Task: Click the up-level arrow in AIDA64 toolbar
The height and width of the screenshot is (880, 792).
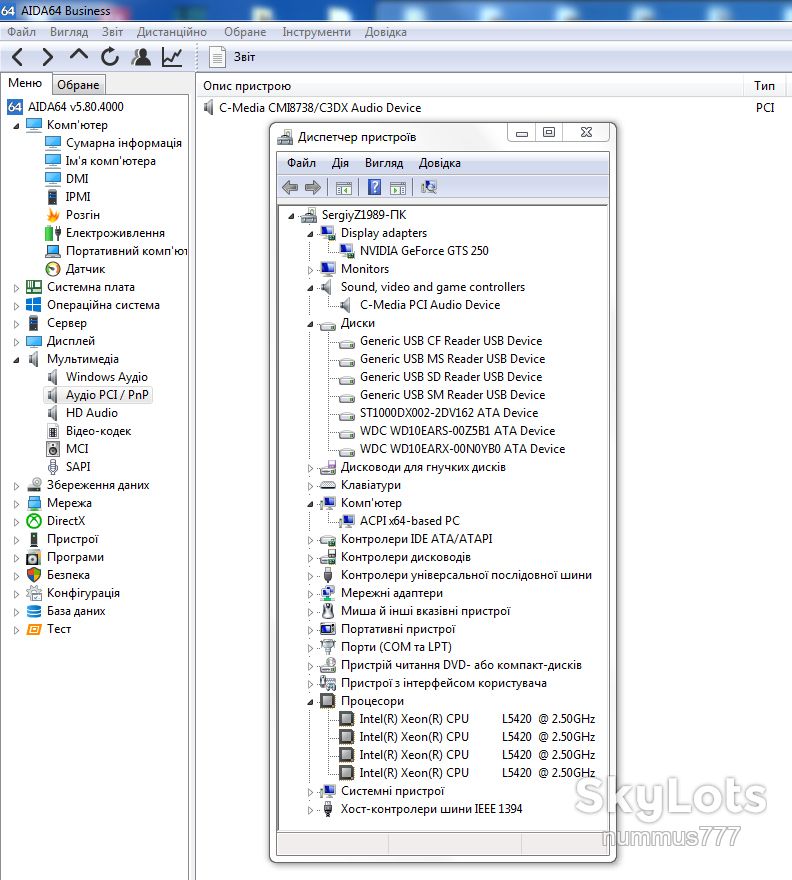Action: coord(79,56)
